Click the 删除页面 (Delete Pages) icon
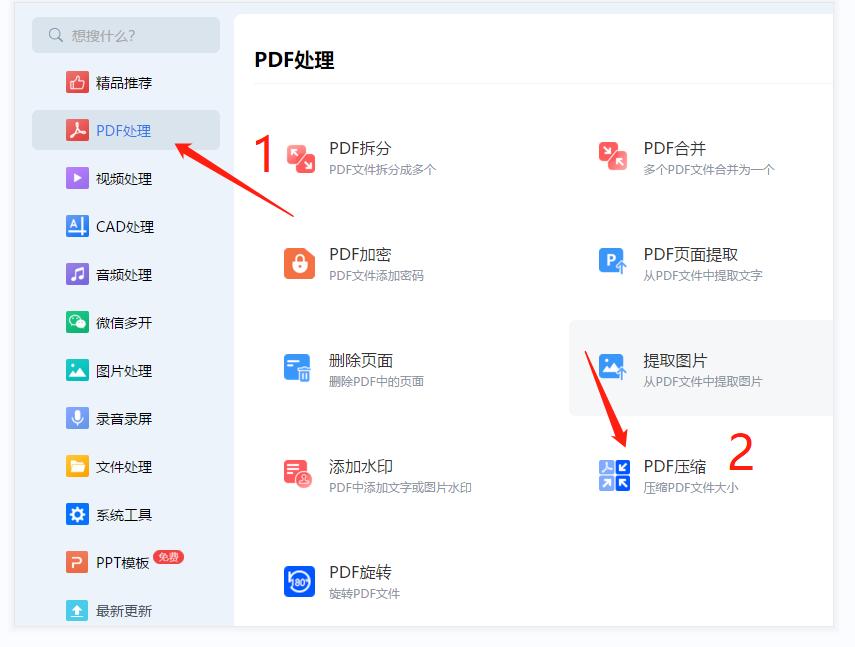The height and width of the screenshot is (647, 855). point(360,367)
